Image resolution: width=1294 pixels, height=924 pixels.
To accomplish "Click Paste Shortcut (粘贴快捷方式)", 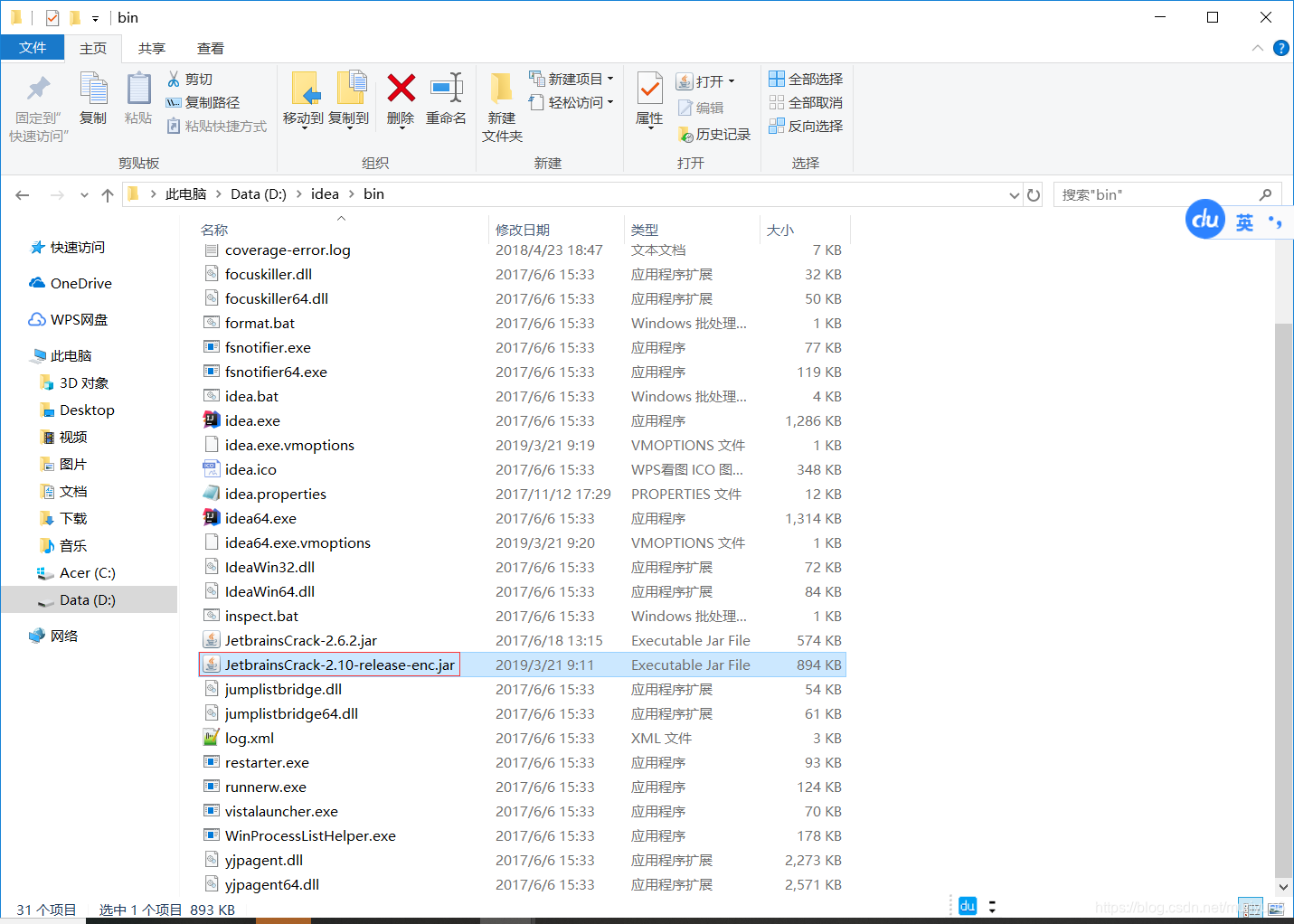I will pyautogui.click(x=217, y=127).
